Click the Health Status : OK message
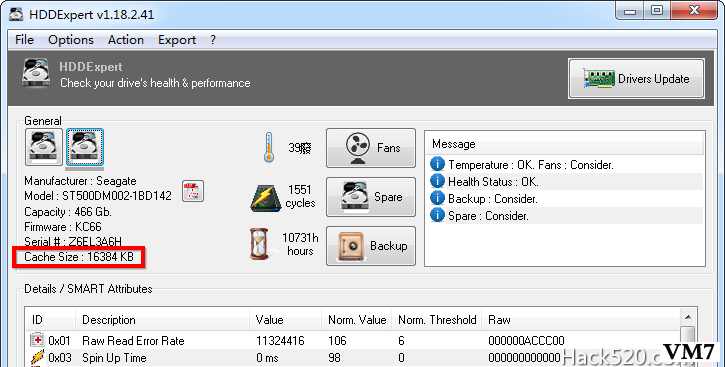 tap(493, 182)
